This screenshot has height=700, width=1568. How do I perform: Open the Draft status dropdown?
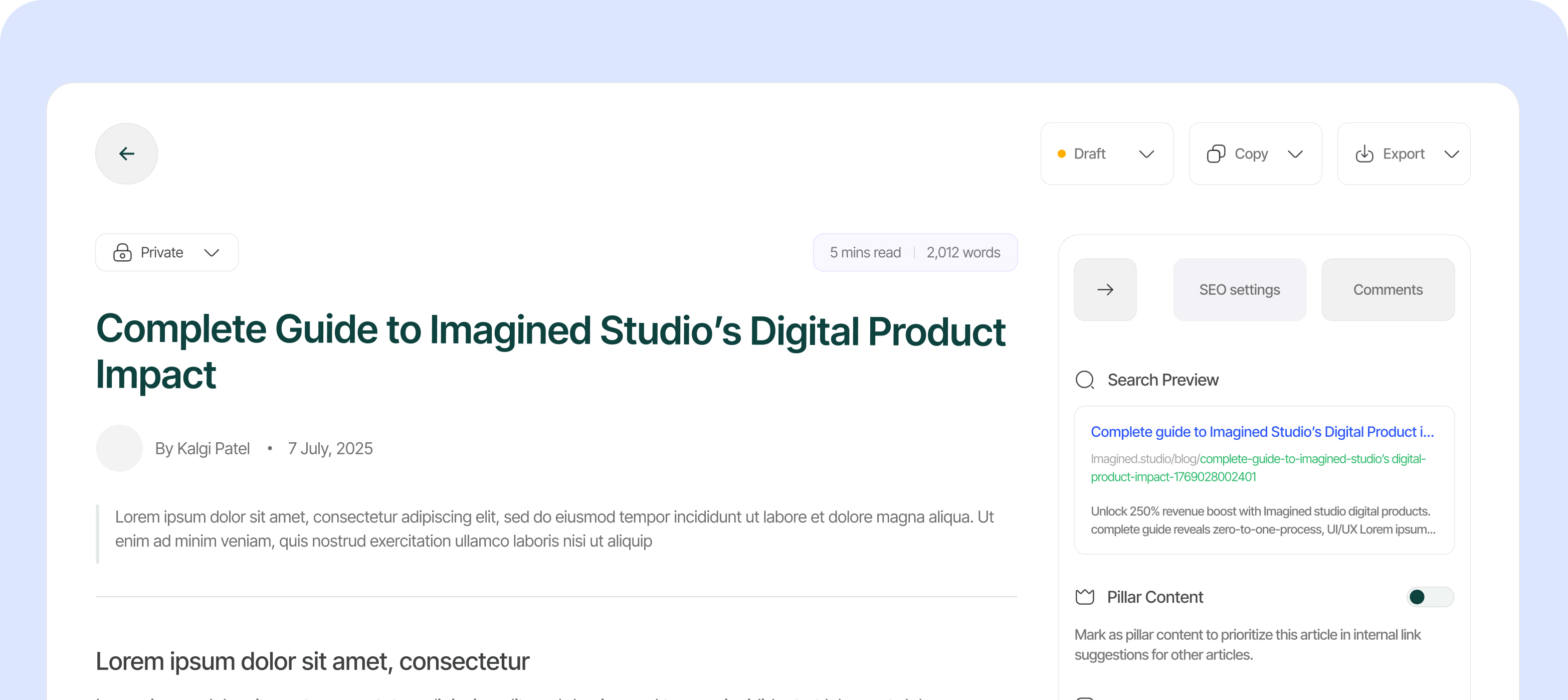[x=1107, y=154]
